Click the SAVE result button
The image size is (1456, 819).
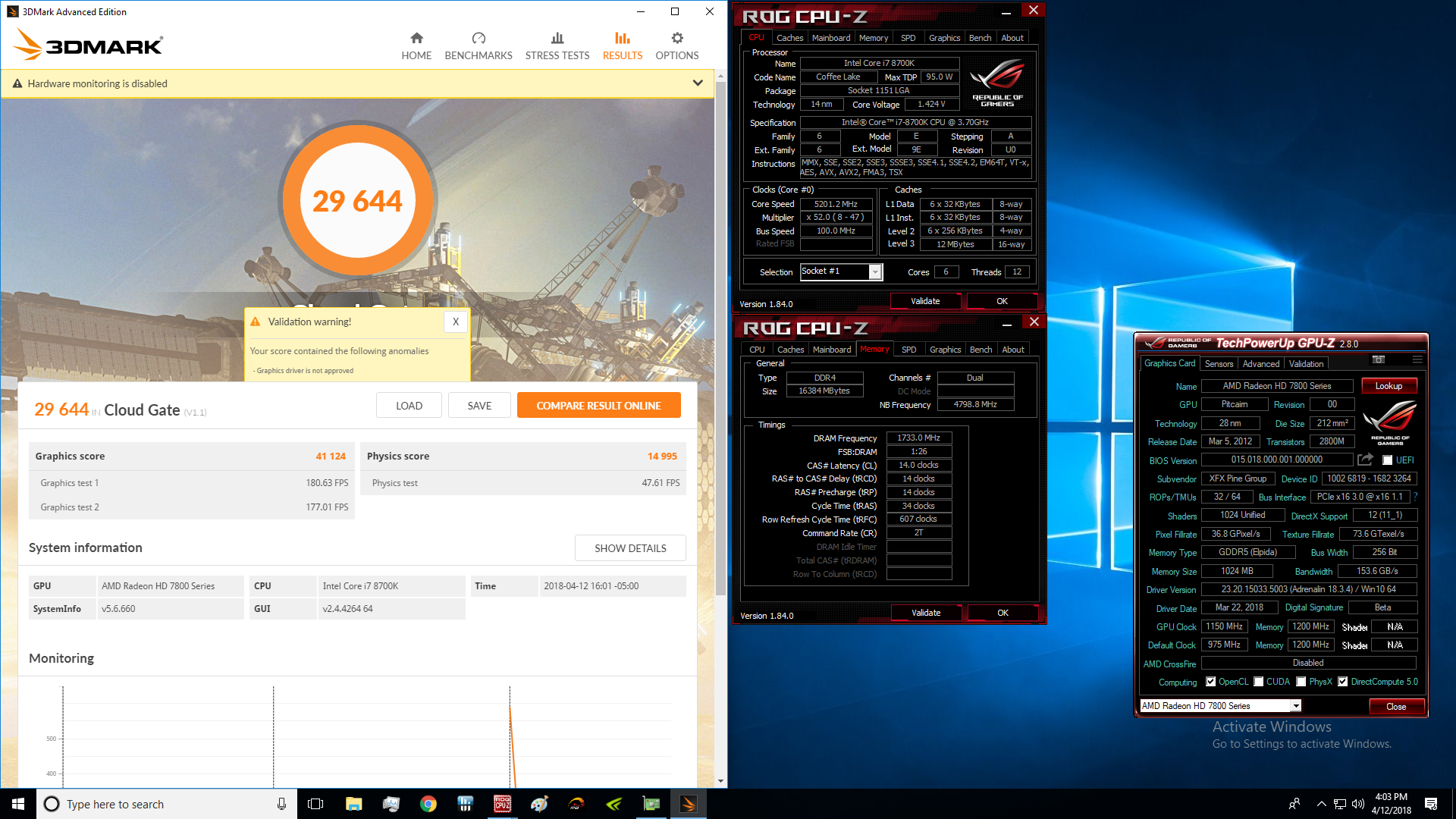[479, 406]
